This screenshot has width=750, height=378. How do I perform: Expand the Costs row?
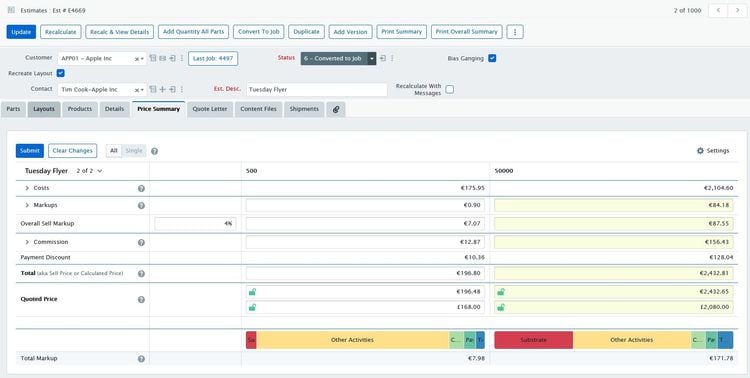tap(27, 189)
